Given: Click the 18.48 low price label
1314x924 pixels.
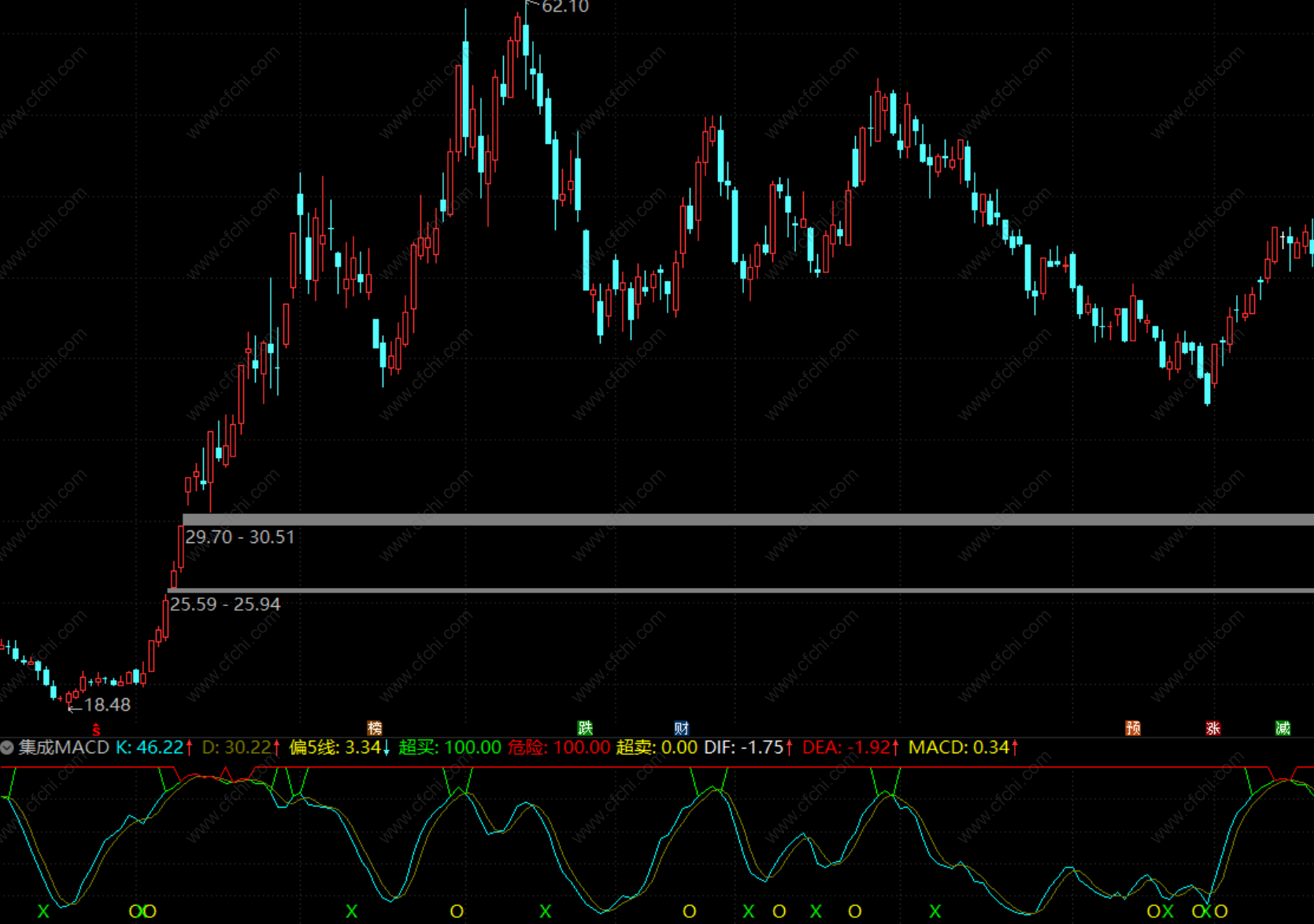Looking at the screenshot, I should pos(107,704).
